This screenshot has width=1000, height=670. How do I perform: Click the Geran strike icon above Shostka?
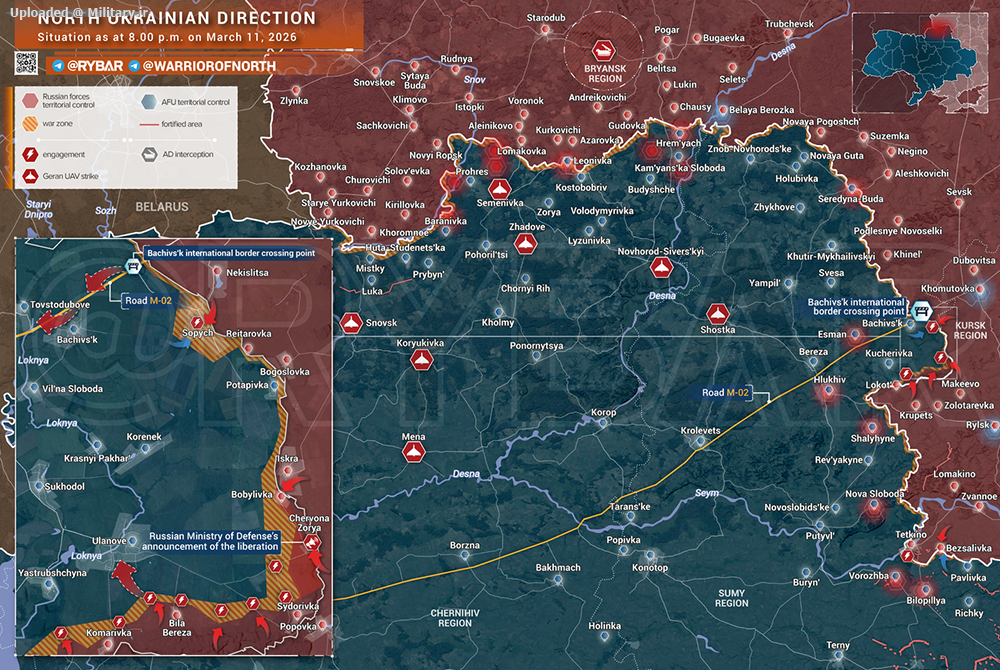(x=717, y=314)
